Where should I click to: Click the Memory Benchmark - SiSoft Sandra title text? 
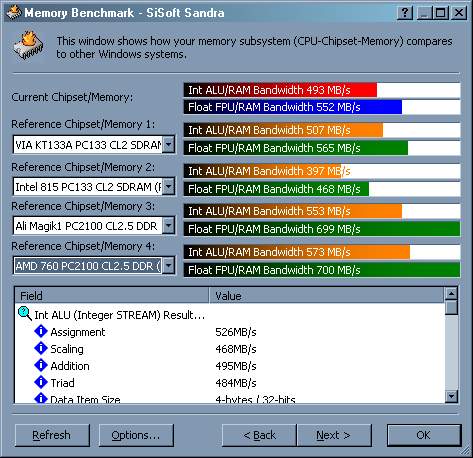[x=124, y=13]
